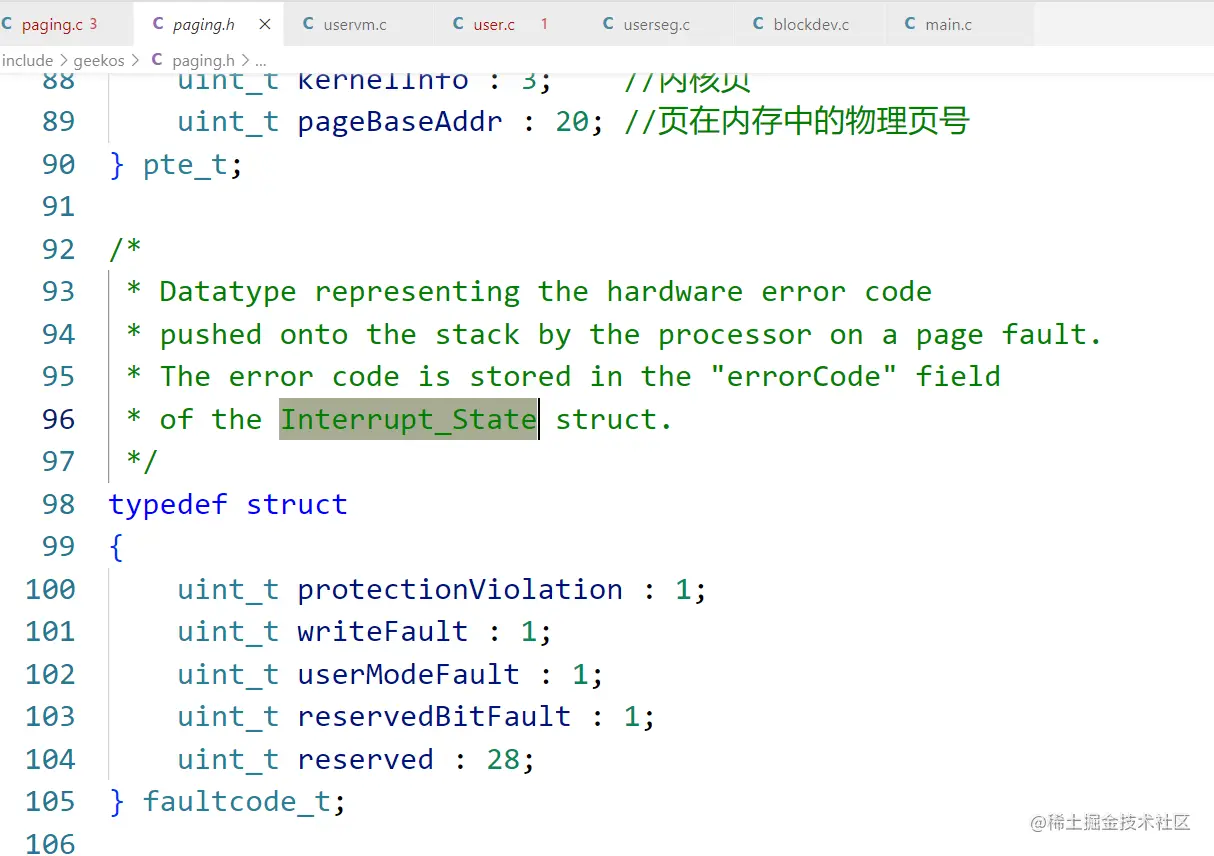Image resolution: width=1214 pixels, height=856 pixels.
Task: Click the C icon in the breadcrumb
Action: pyautogui.click(x=157, y=60)
